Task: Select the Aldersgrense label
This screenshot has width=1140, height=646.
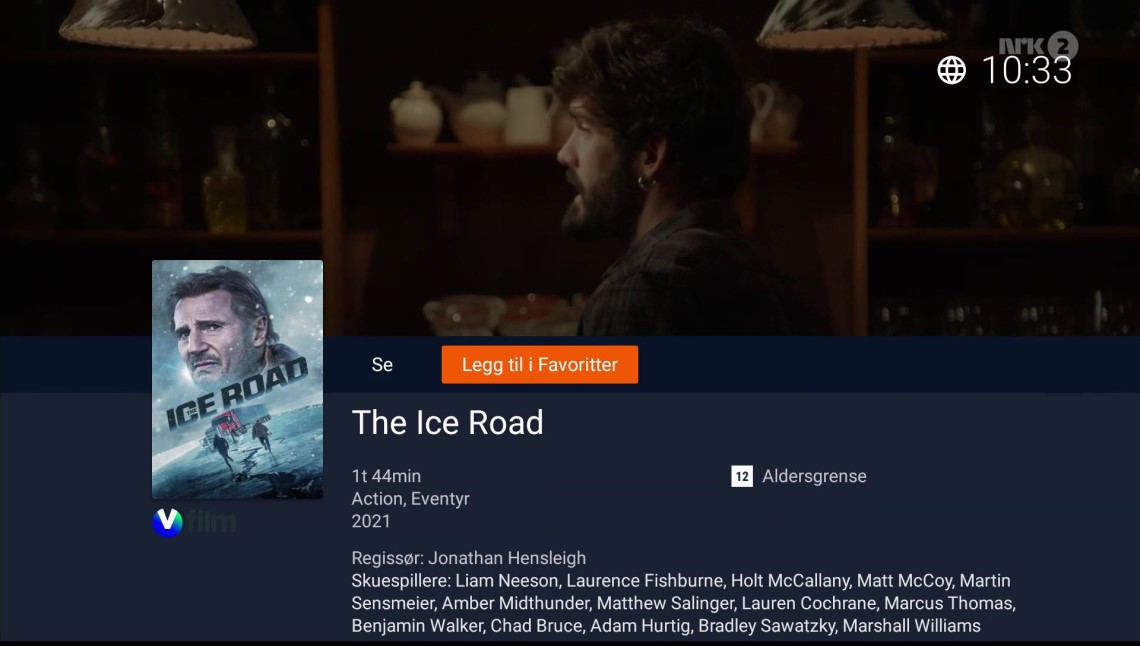Action: click(814, 477)
